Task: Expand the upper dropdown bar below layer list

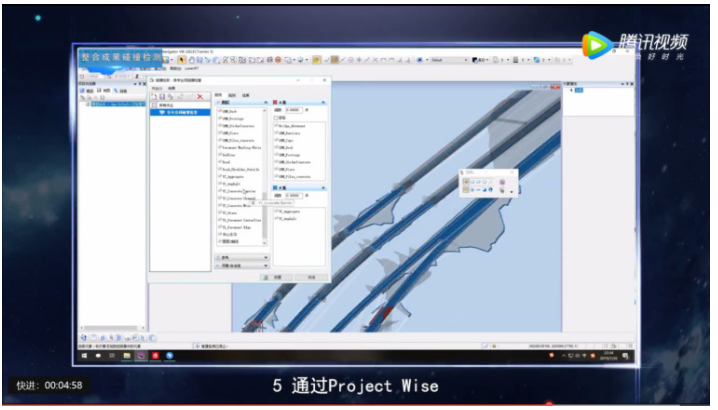Action: click(x=242, y=257)
